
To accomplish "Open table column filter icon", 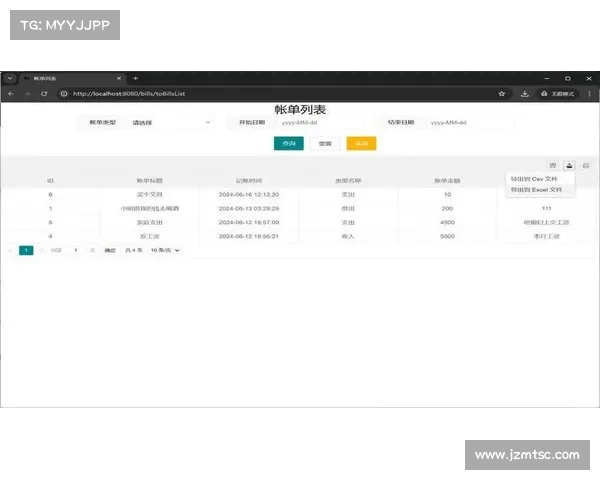I will tap(553, 165).
